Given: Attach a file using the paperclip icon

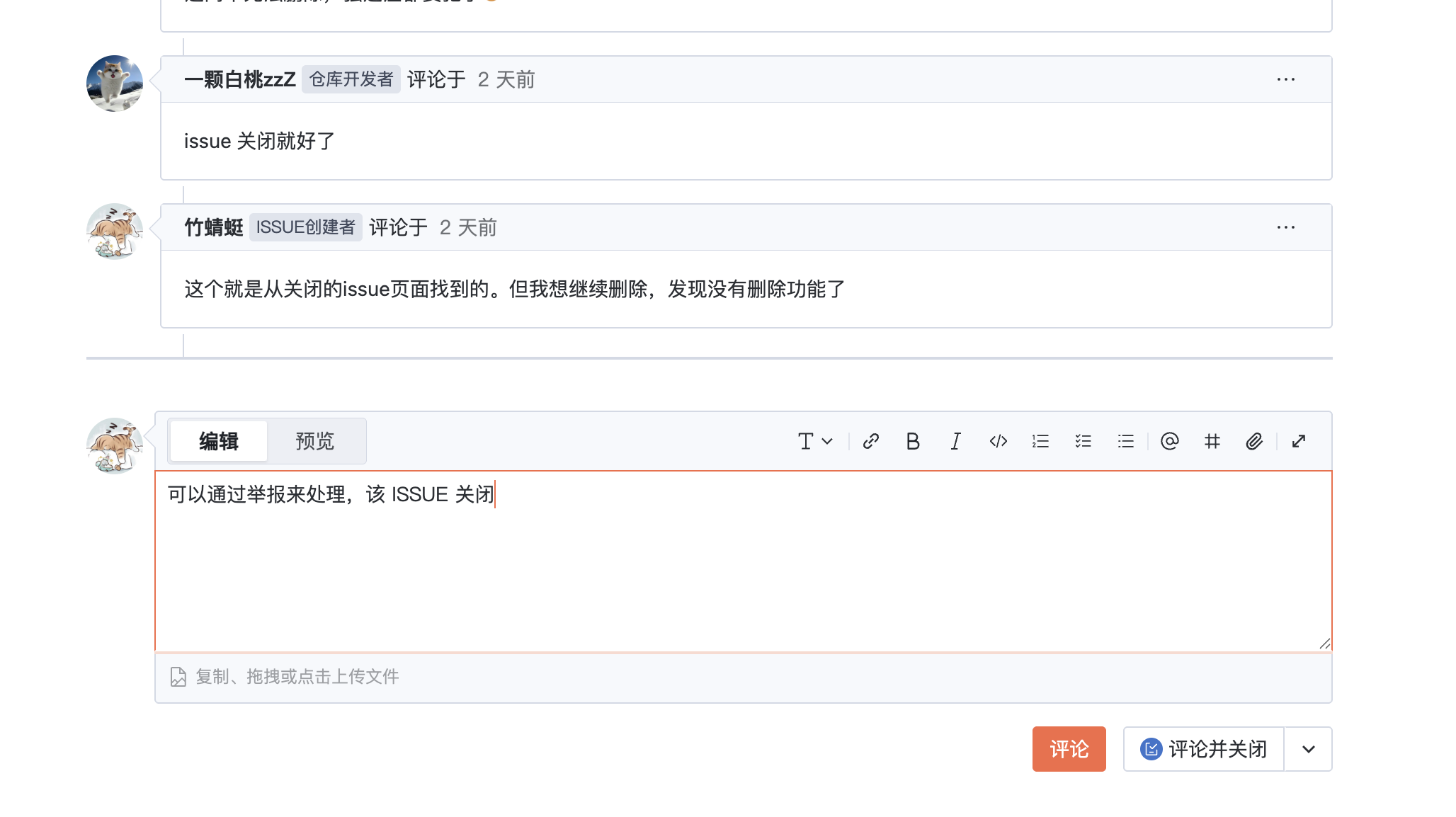Looking at the screenshot, I should point(1255,441).
